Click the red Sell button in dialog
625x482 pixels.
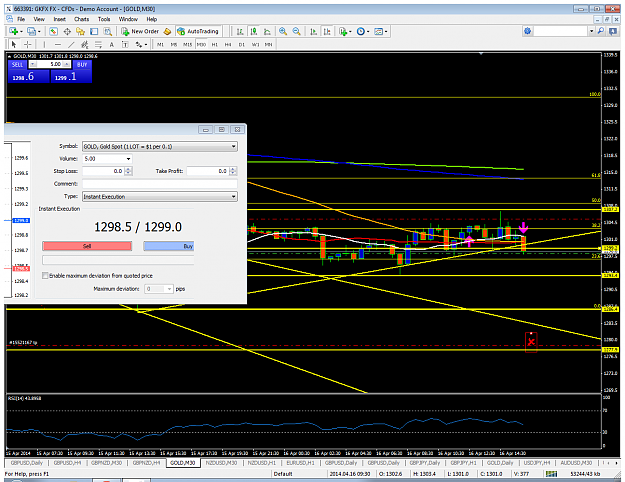(87, 246)
